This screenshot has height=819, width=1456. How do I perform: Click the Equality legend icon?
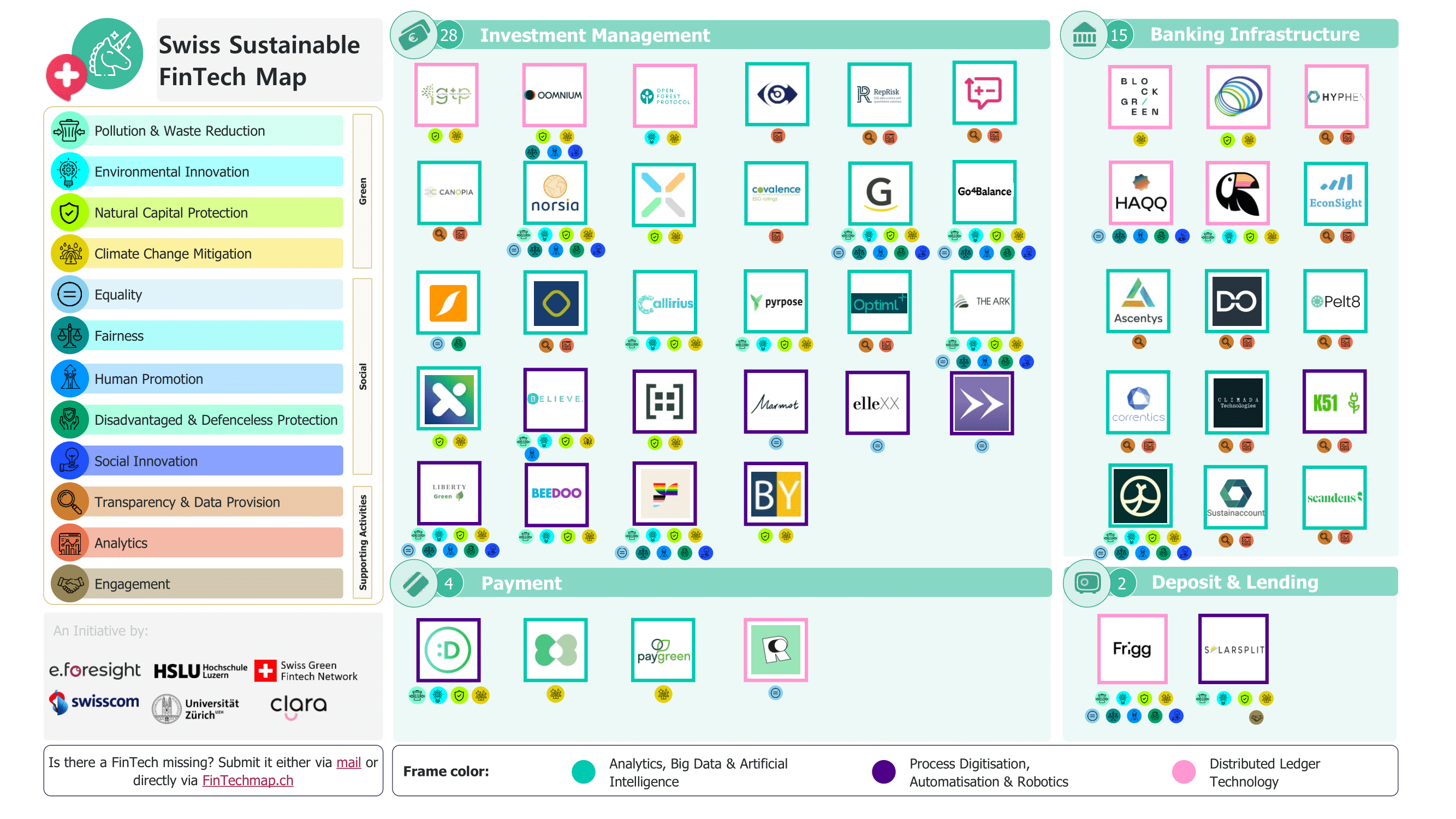(69, 294)
